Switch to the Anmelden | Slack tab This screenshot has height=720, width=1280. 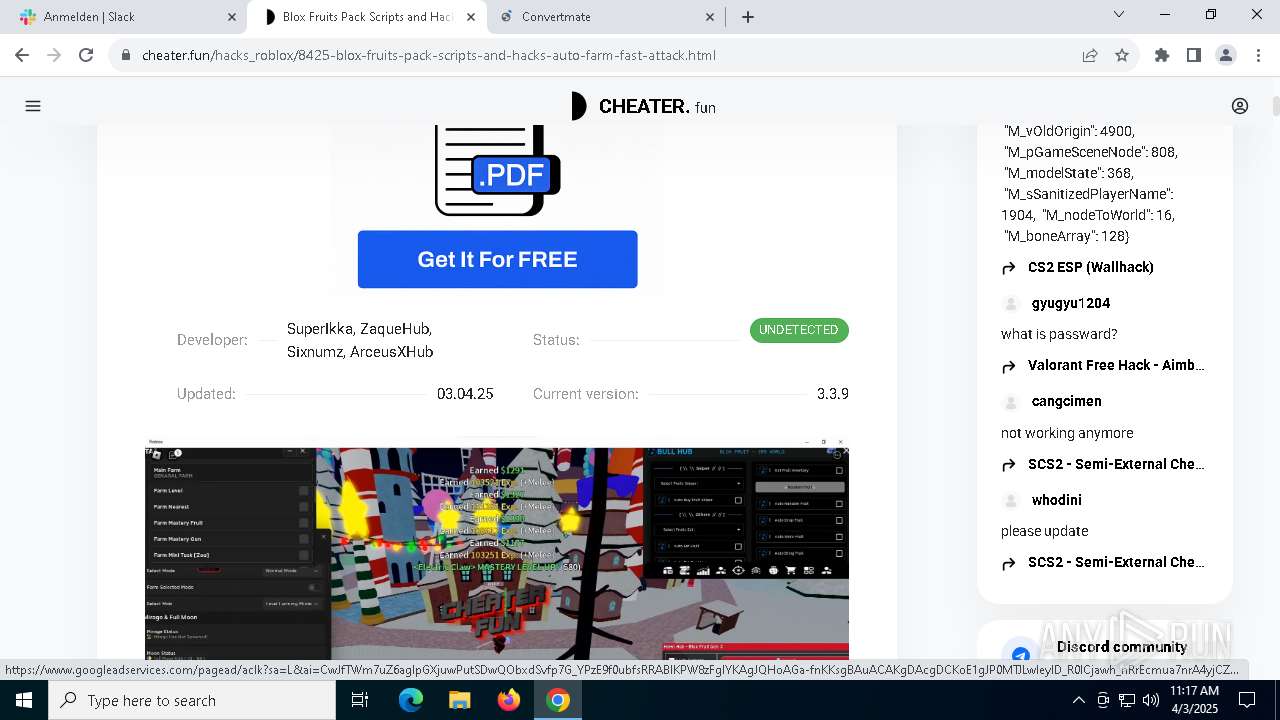click(126, 17)
